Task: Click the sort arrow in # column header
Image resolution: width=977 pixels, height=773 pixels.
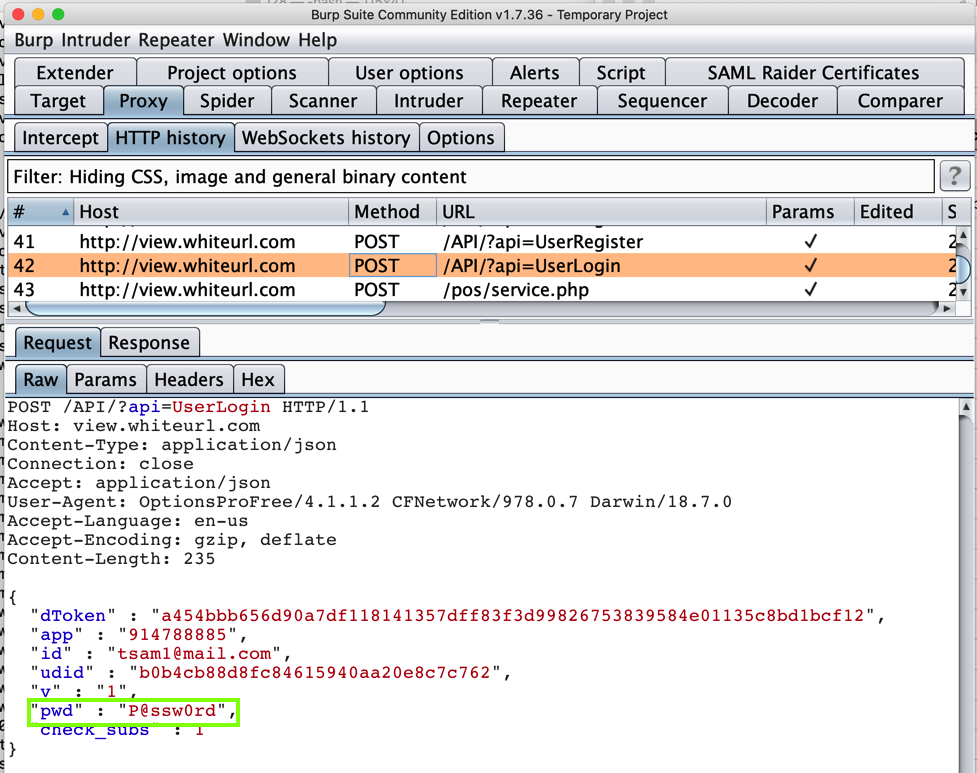Action: [66, 212]
